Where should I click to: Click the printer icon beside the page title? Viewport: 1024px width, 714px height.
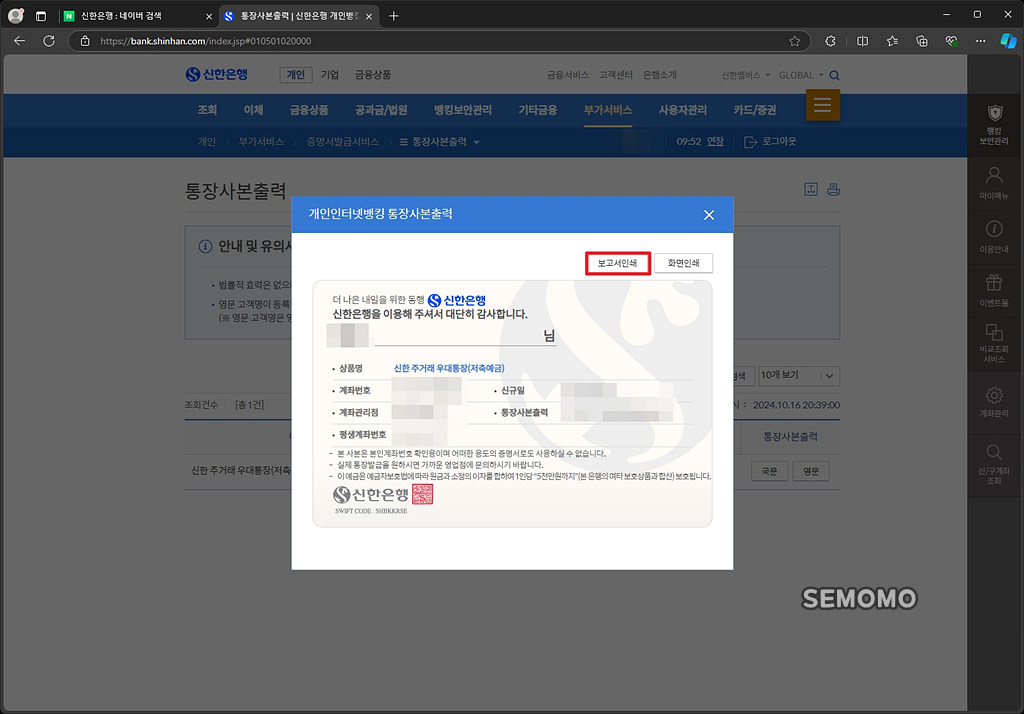pyautogui.click(x=833, y=189)
